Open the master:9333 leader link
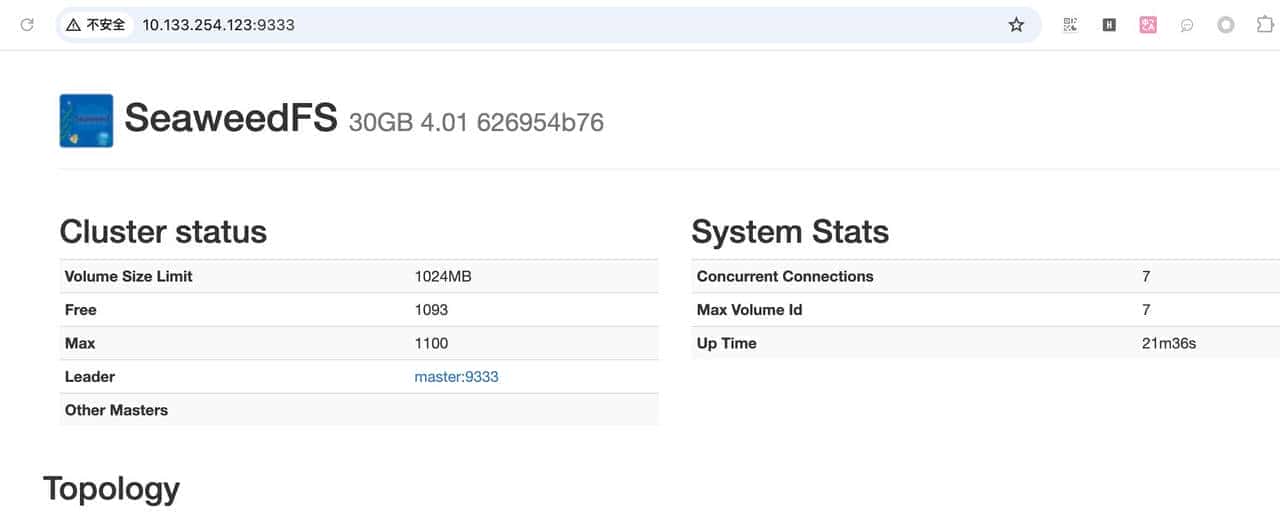This screenshot has height=523, width=1280. click(x=456, y=377)
